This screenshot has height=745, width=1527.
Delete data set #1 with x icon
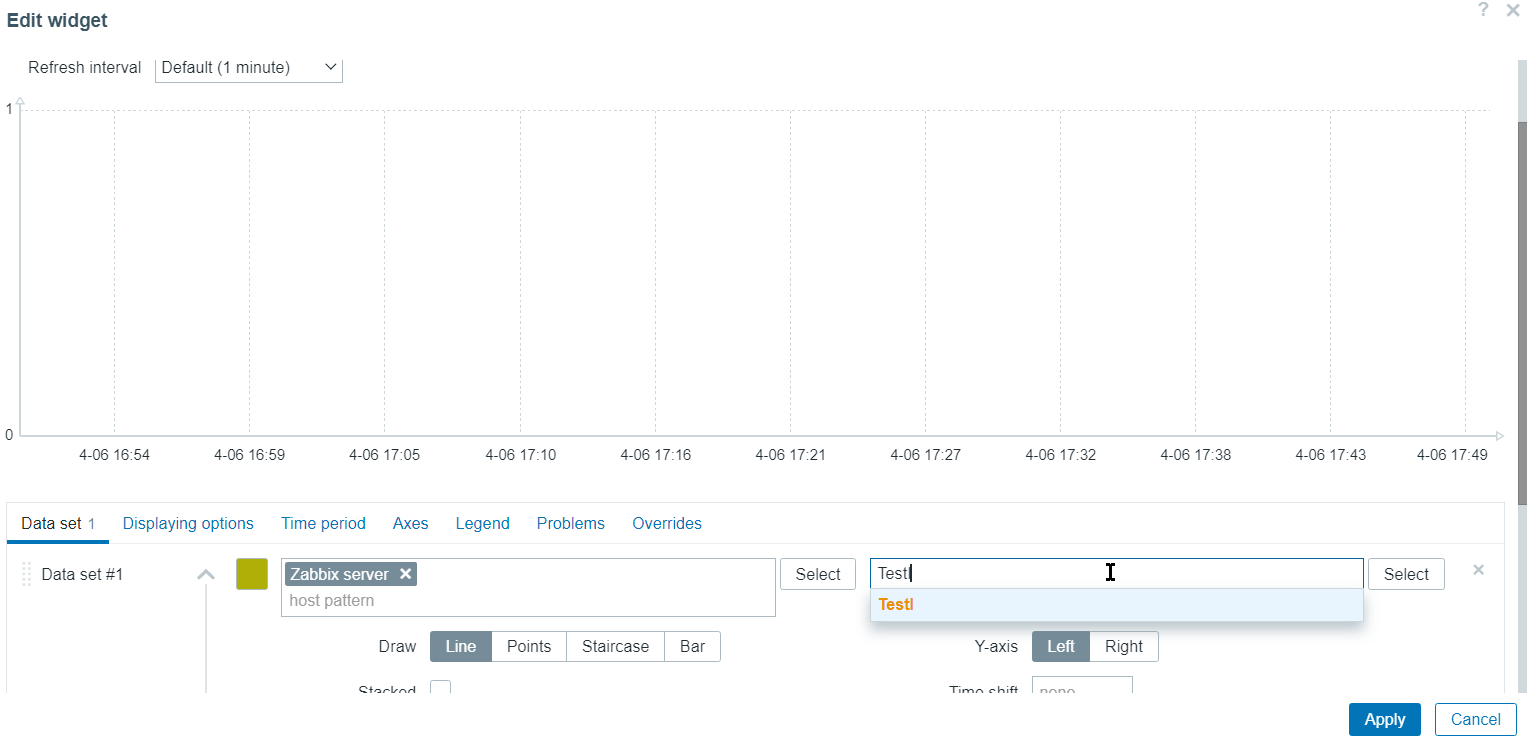(1478, 570)
